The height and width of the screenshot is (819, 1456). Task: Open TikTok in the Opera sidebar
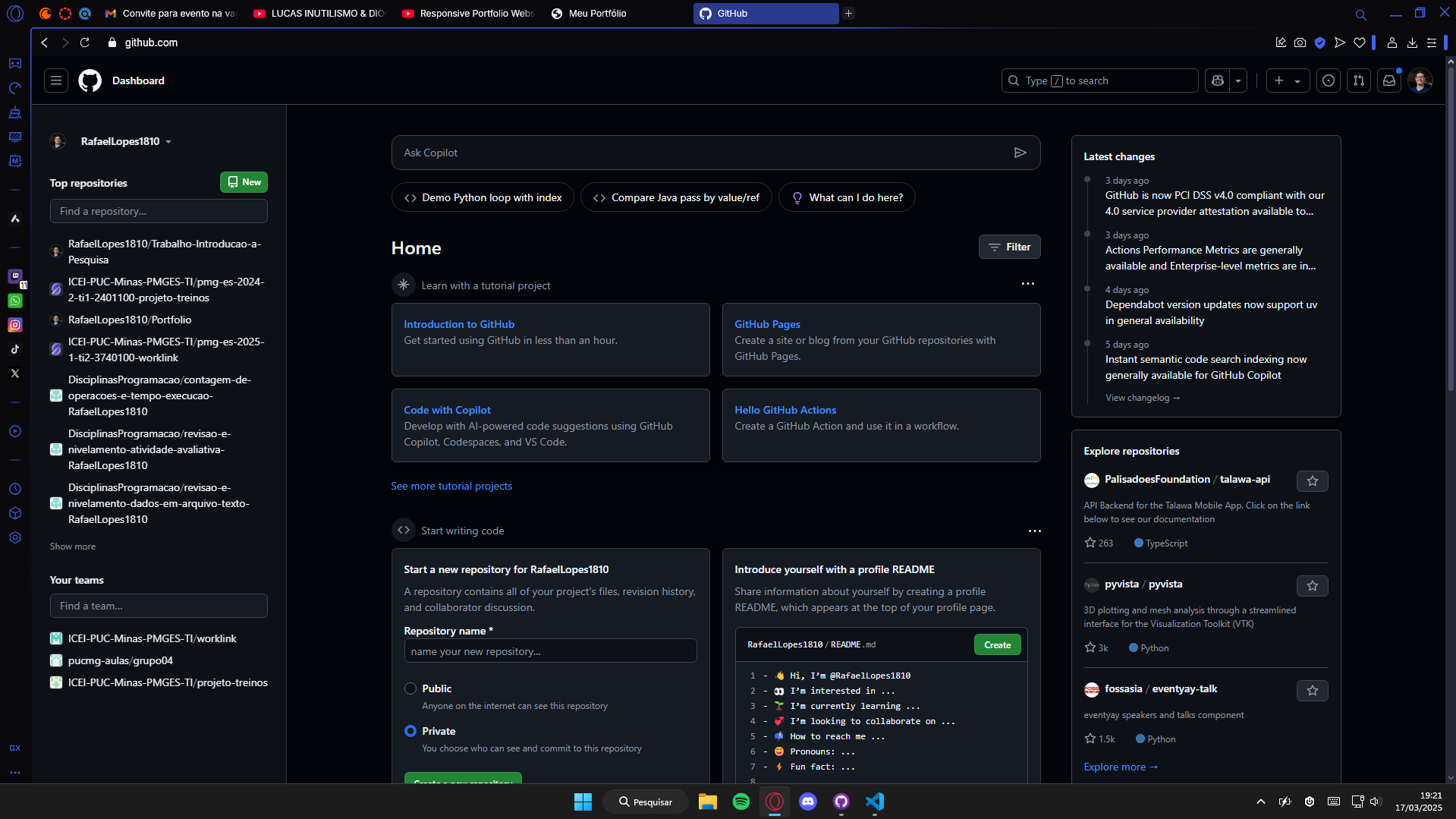[x=15, y=349]
